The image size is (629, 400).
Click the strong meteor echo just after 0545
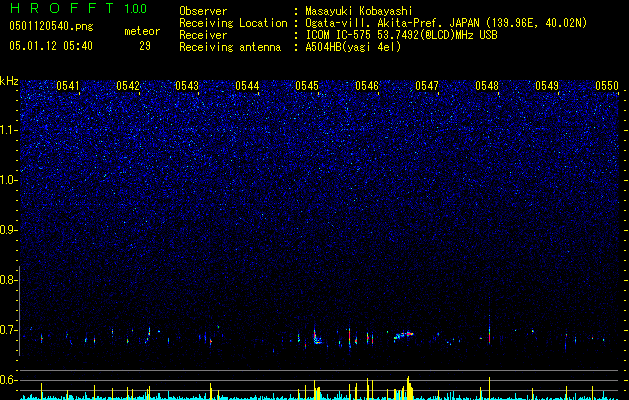pyautogui.click(x=317, y=337)
